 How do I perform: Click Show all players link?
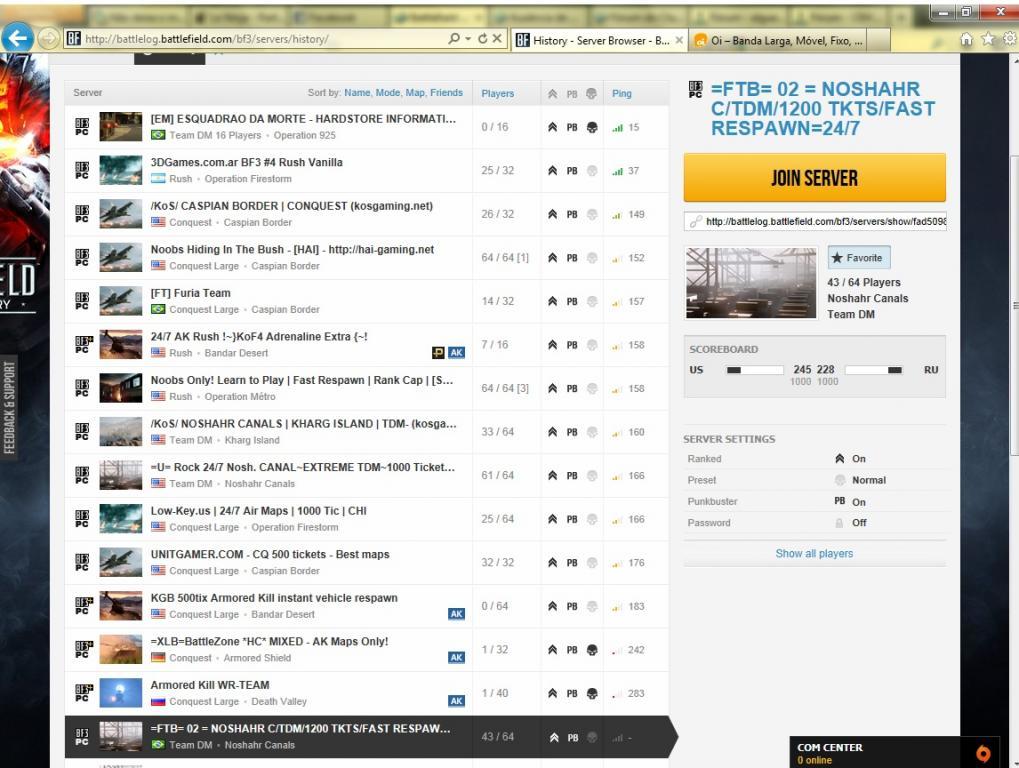tap(814, 554)
